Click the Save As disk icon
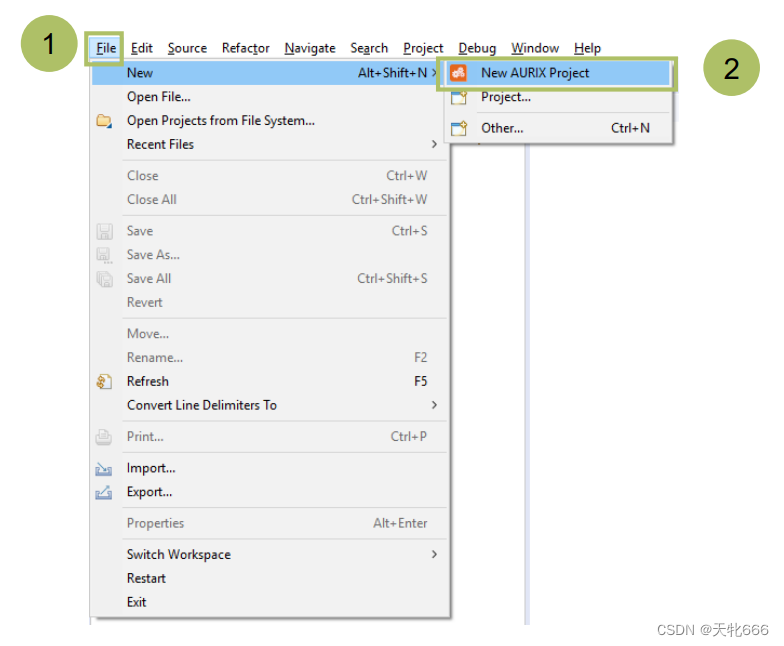The image size is (784, 646). [104, 255]
